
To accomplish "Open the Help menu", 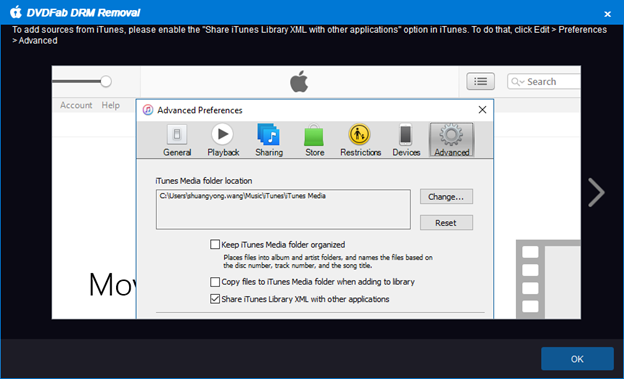I will 110,105.
